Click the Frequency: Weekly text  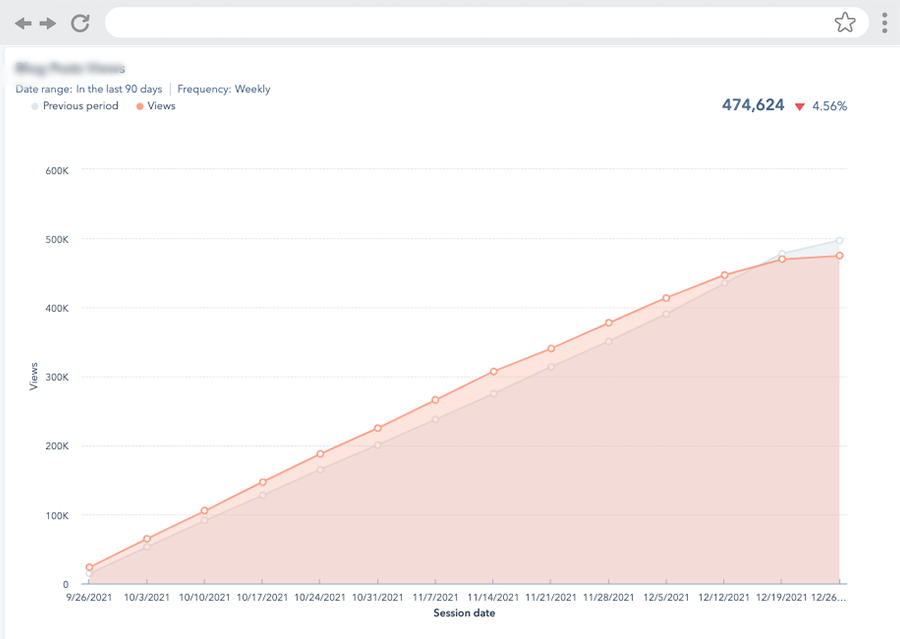pos(224,89)
